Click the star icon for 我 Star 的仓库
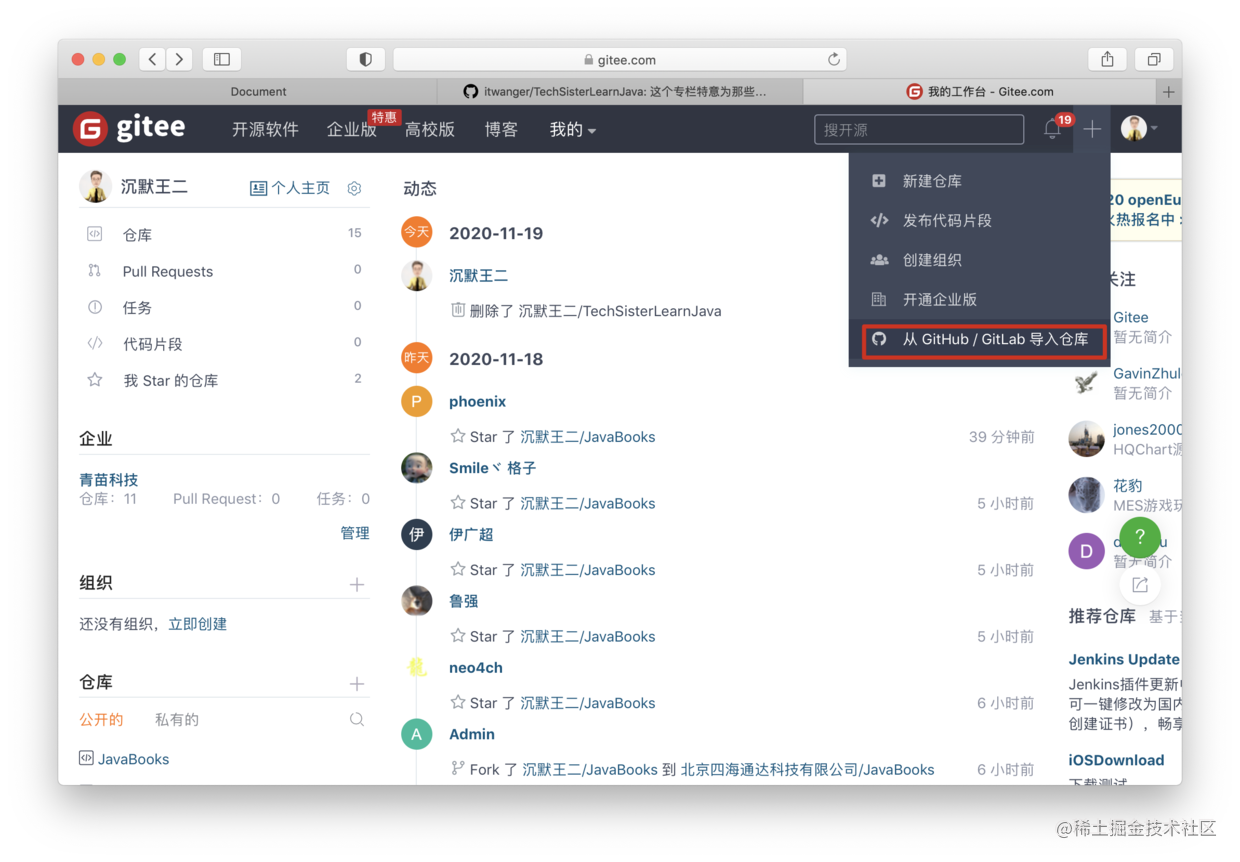The width and height of the screenshot is (1240, 862). coord(94,380)
